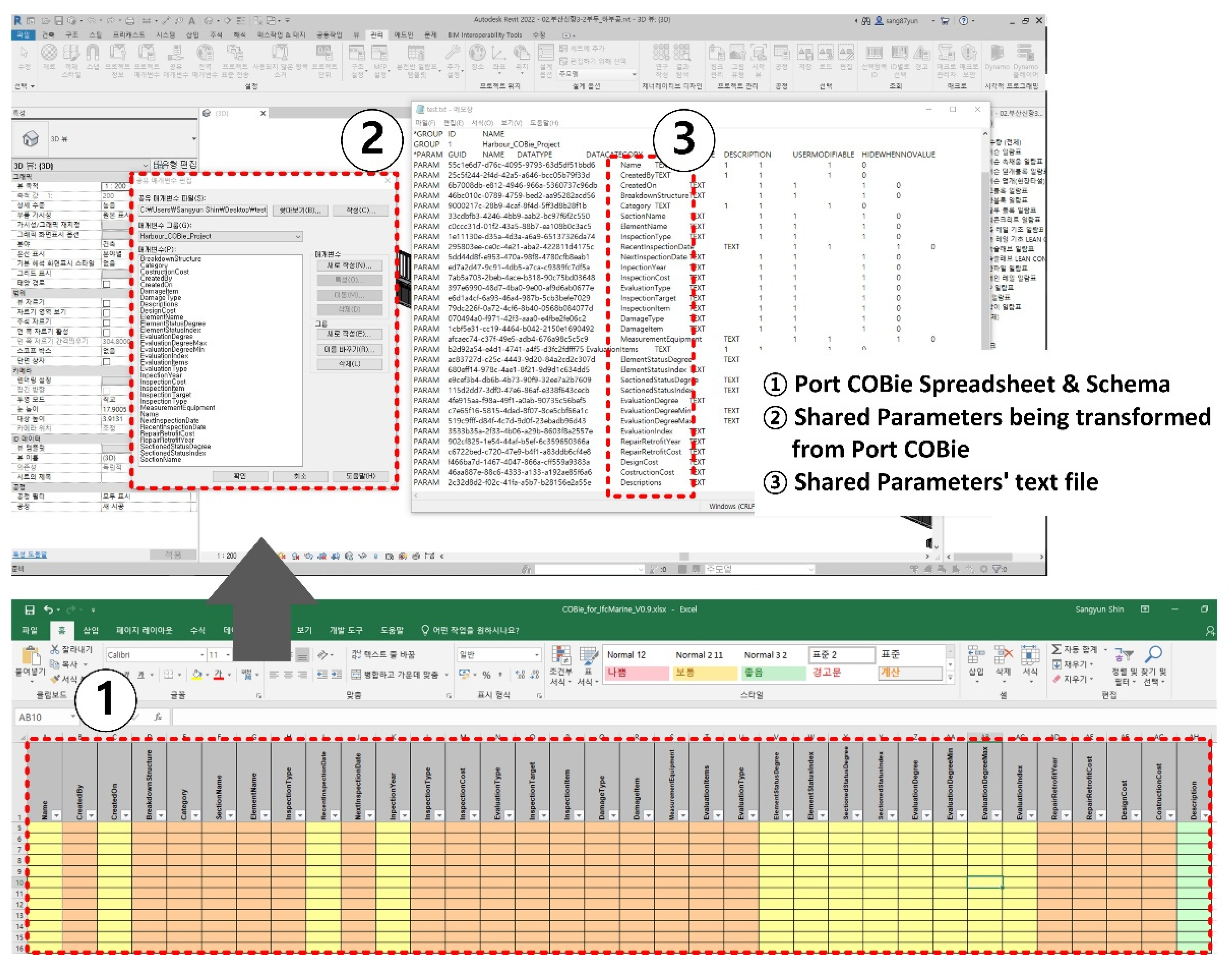Open the 서식(O) menu in Notepad
The width and height of the screenshot is (1232, 967).
pos(482,123)
